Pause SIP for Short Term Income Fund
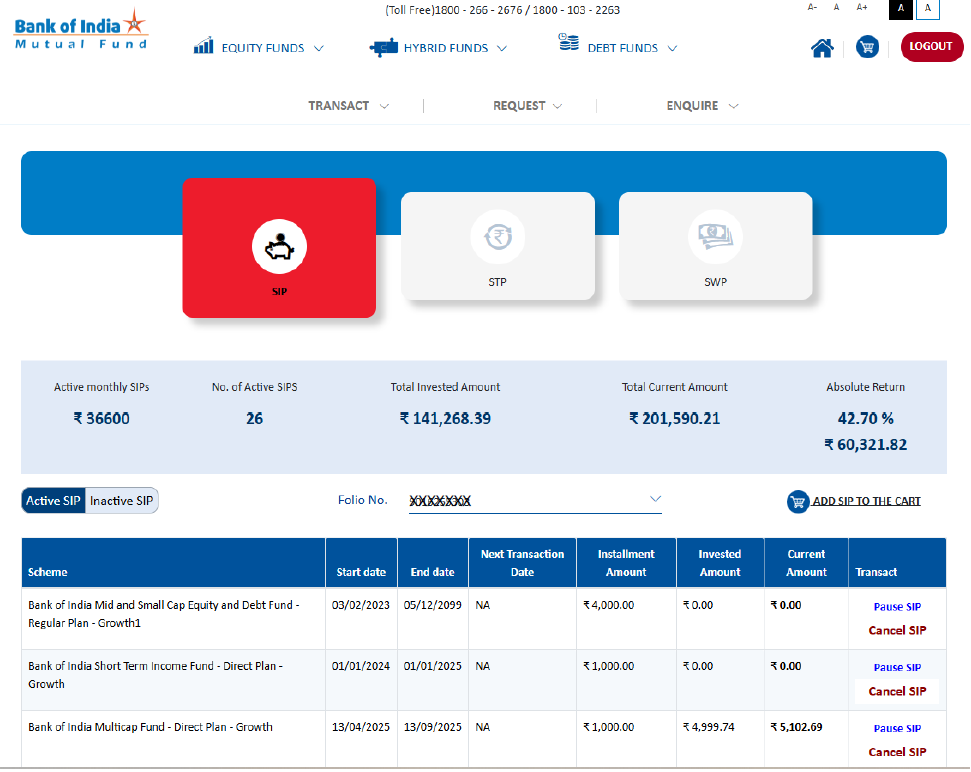 [897, 667]
